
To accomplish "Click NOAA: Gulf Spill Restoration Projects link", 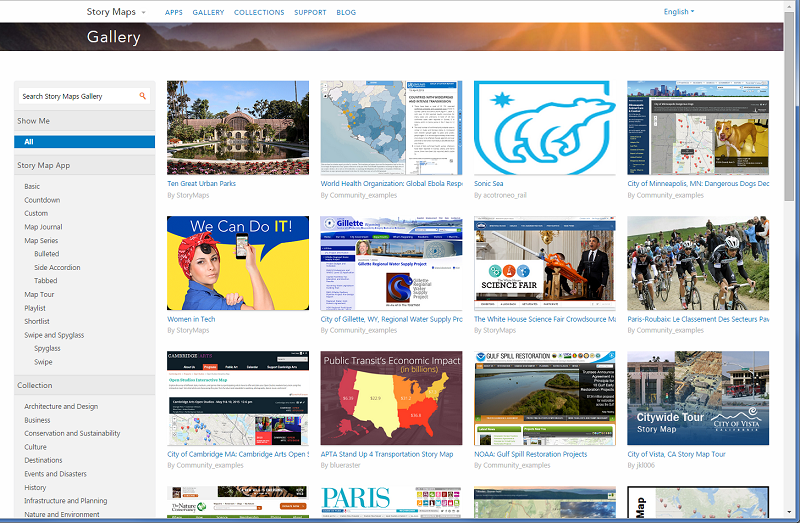I will point(531,454).
